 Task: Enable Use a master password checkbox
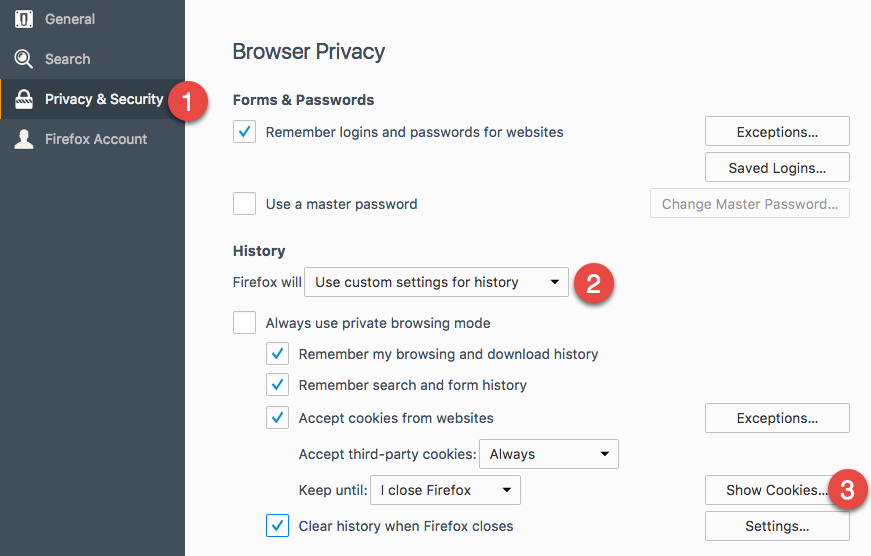245,204
